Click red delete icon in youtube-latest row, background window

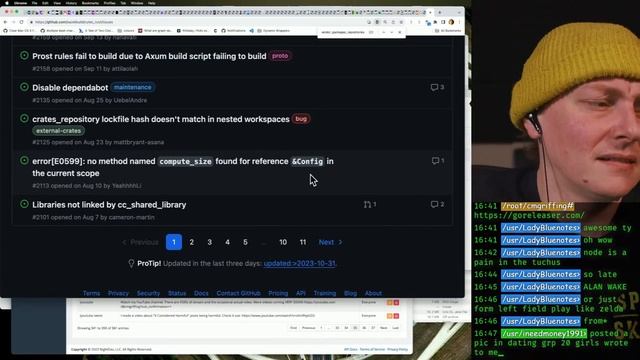coord(396,316)
